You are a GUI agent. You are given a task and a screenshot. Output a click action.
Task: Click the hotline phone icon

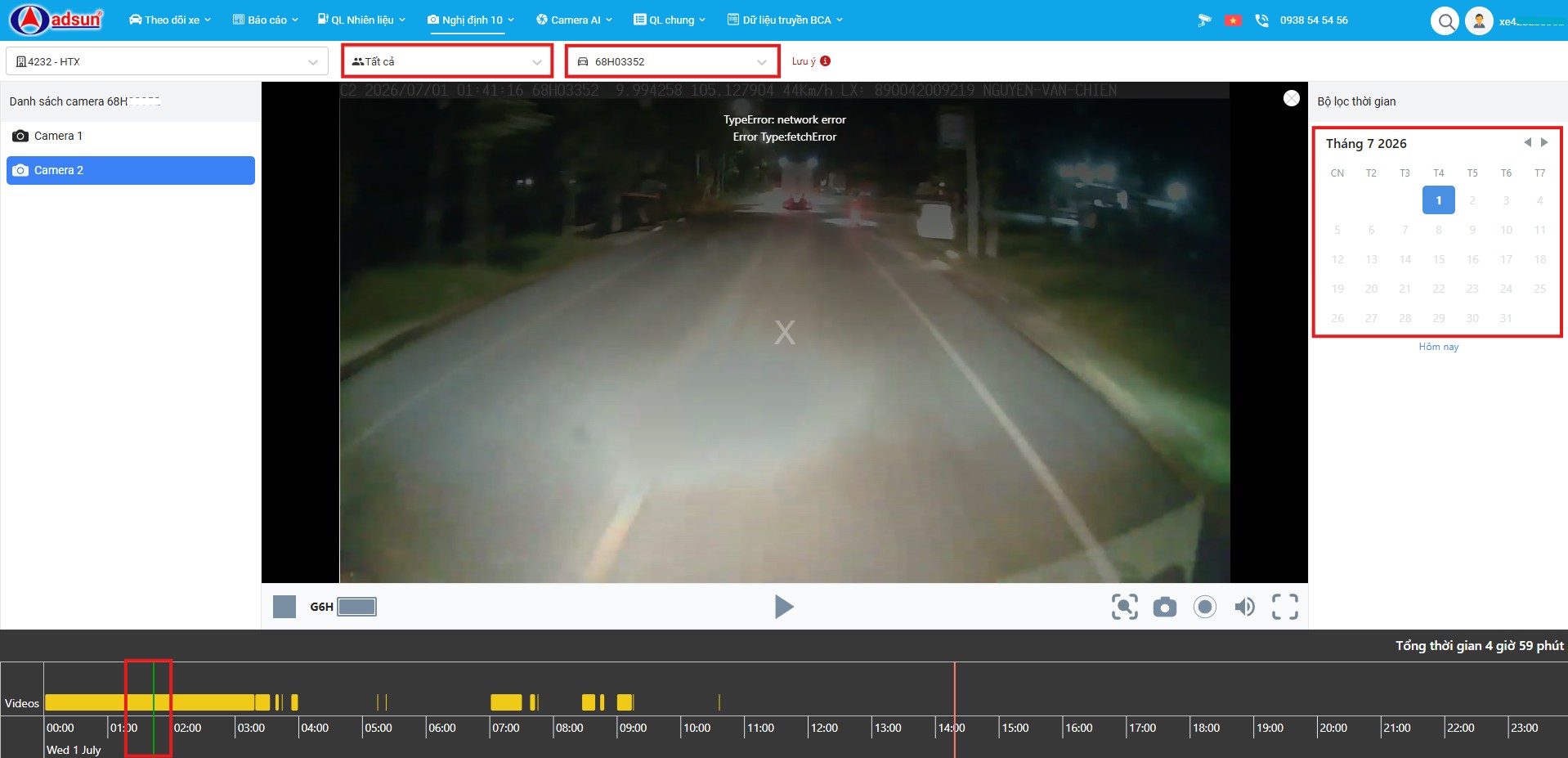[x=1261, y=20]
